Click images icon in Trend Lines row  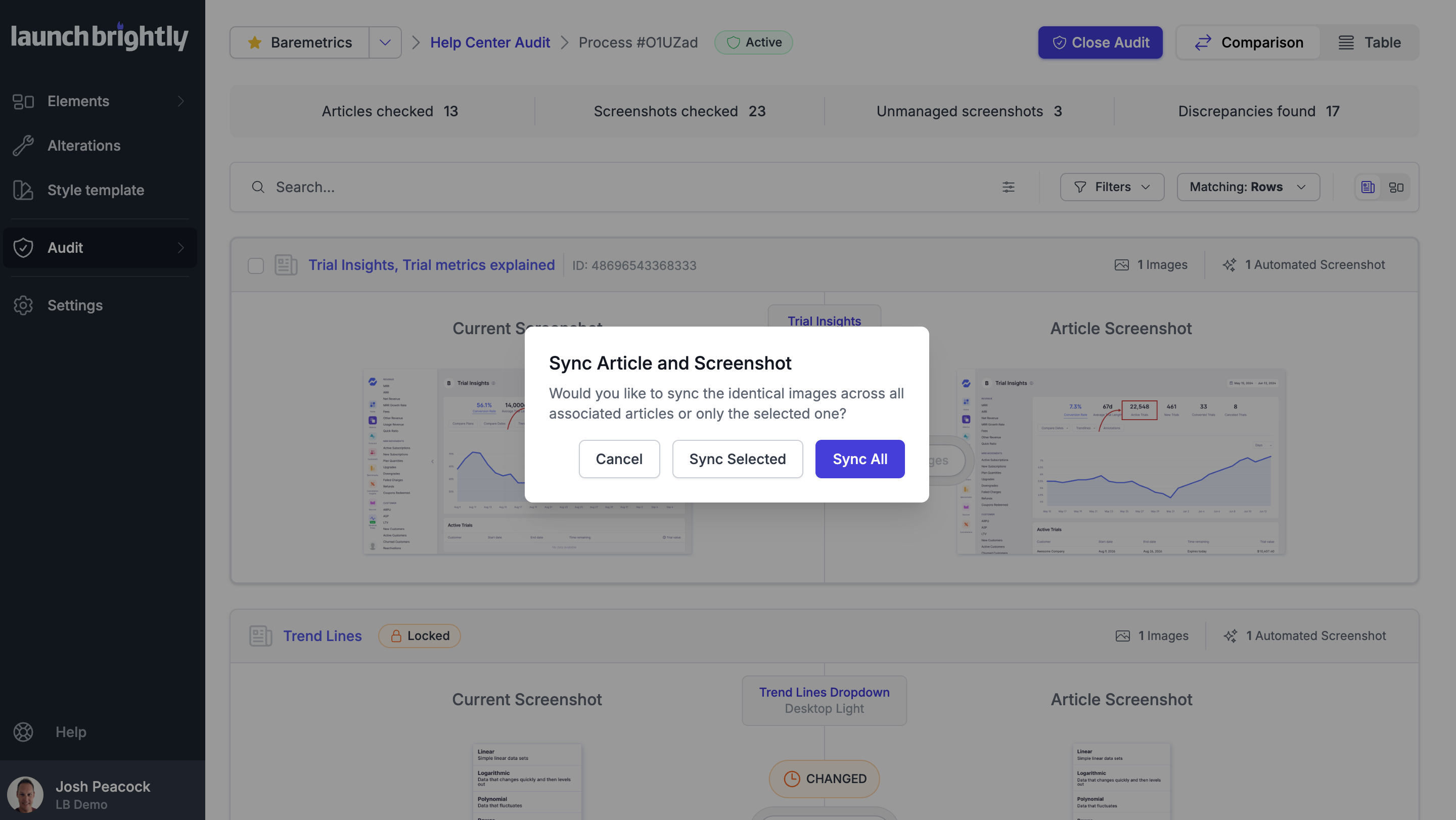point(1122,636)
